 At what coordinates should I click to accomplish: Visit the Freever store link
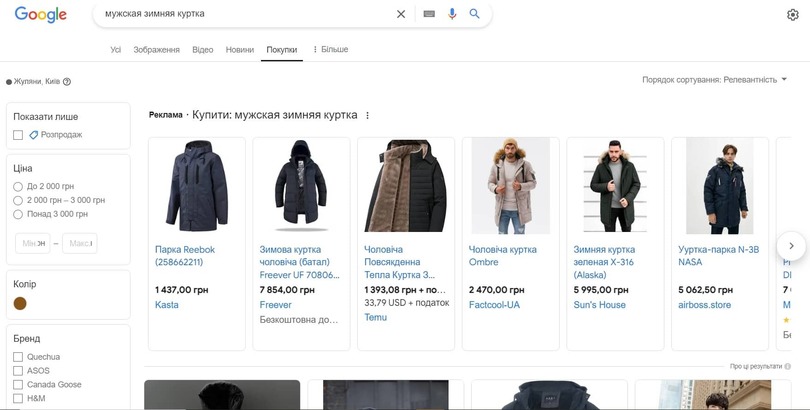tap(275, 305)
